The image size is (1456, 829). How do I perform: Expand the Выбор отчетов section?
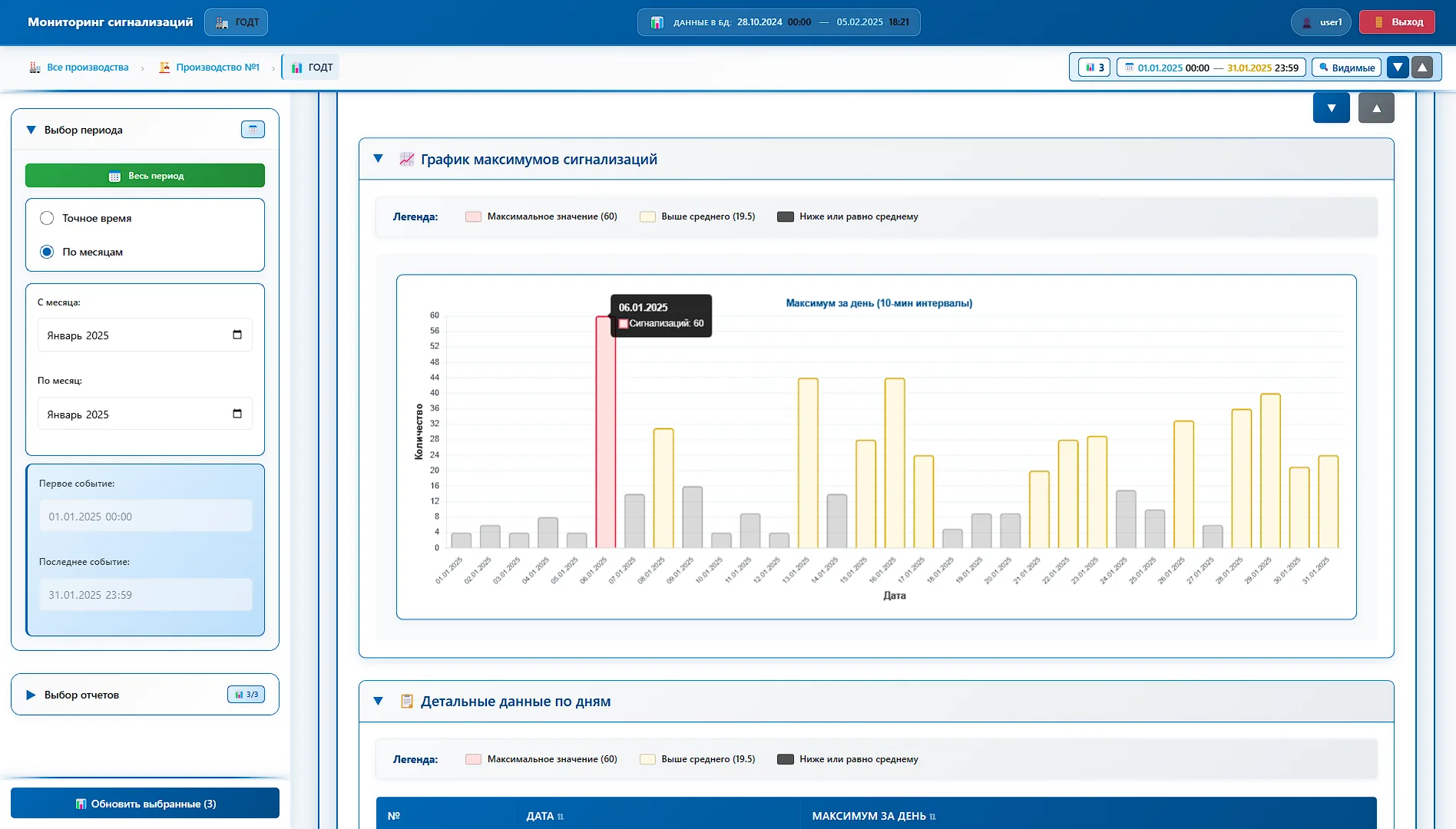[x=31, y=695]
